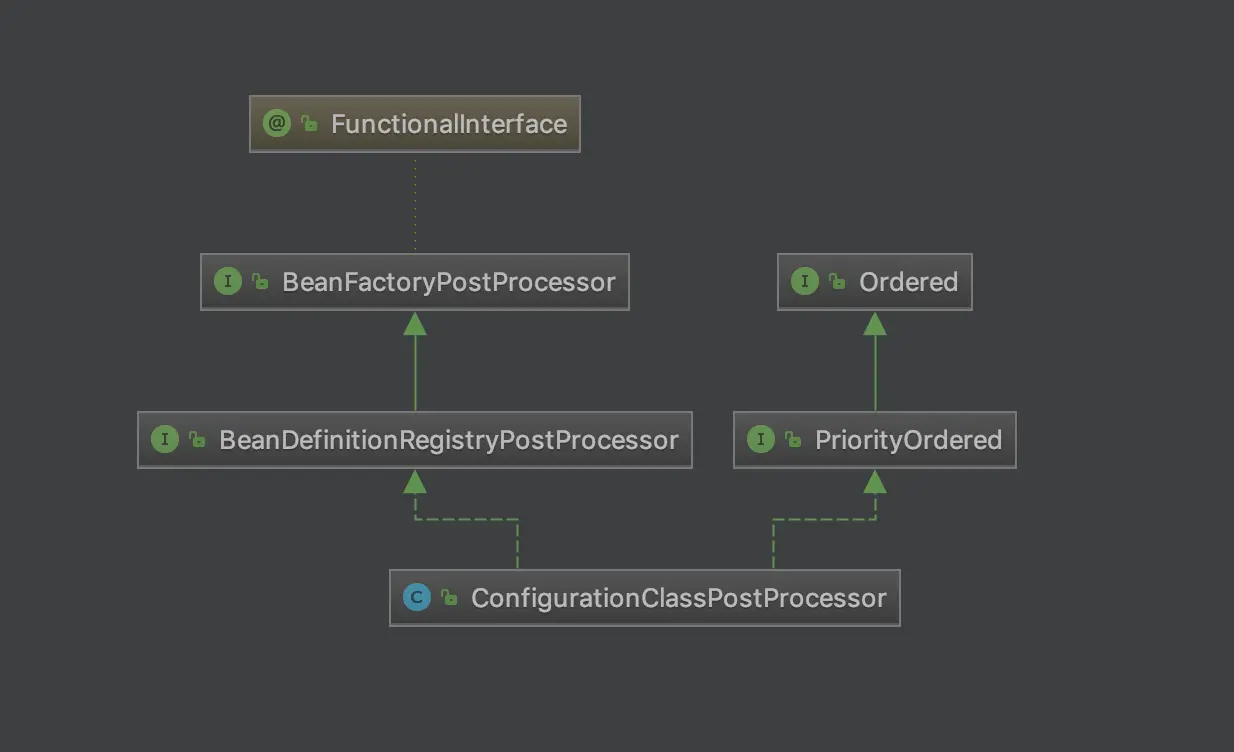
Task: Select the BeanDefinitionRegistryPostProcessor node label
Action: tap(449, 440)
